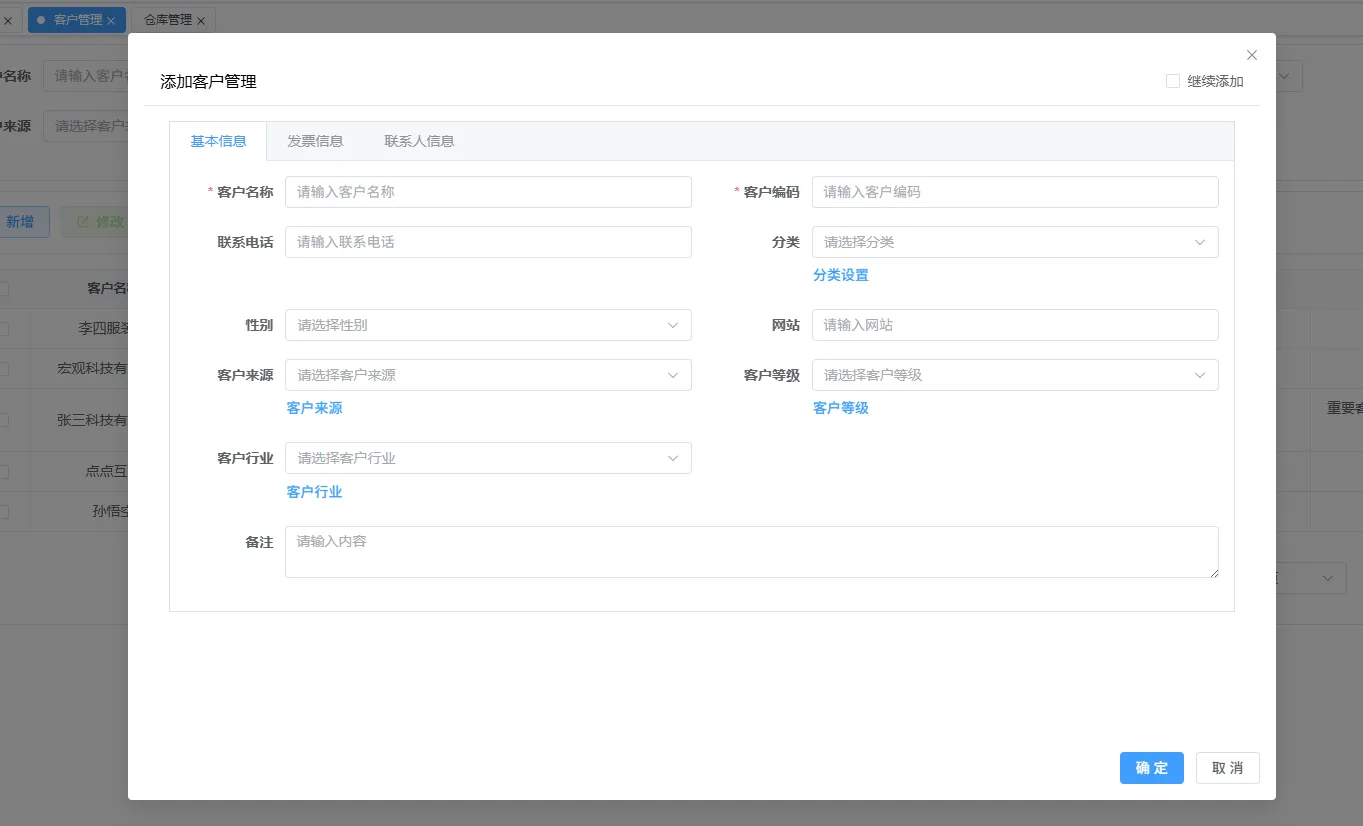Open the 客户行业 dropdown
The width and height of the screenshot is (1363, 826).
tap(487, 458)
